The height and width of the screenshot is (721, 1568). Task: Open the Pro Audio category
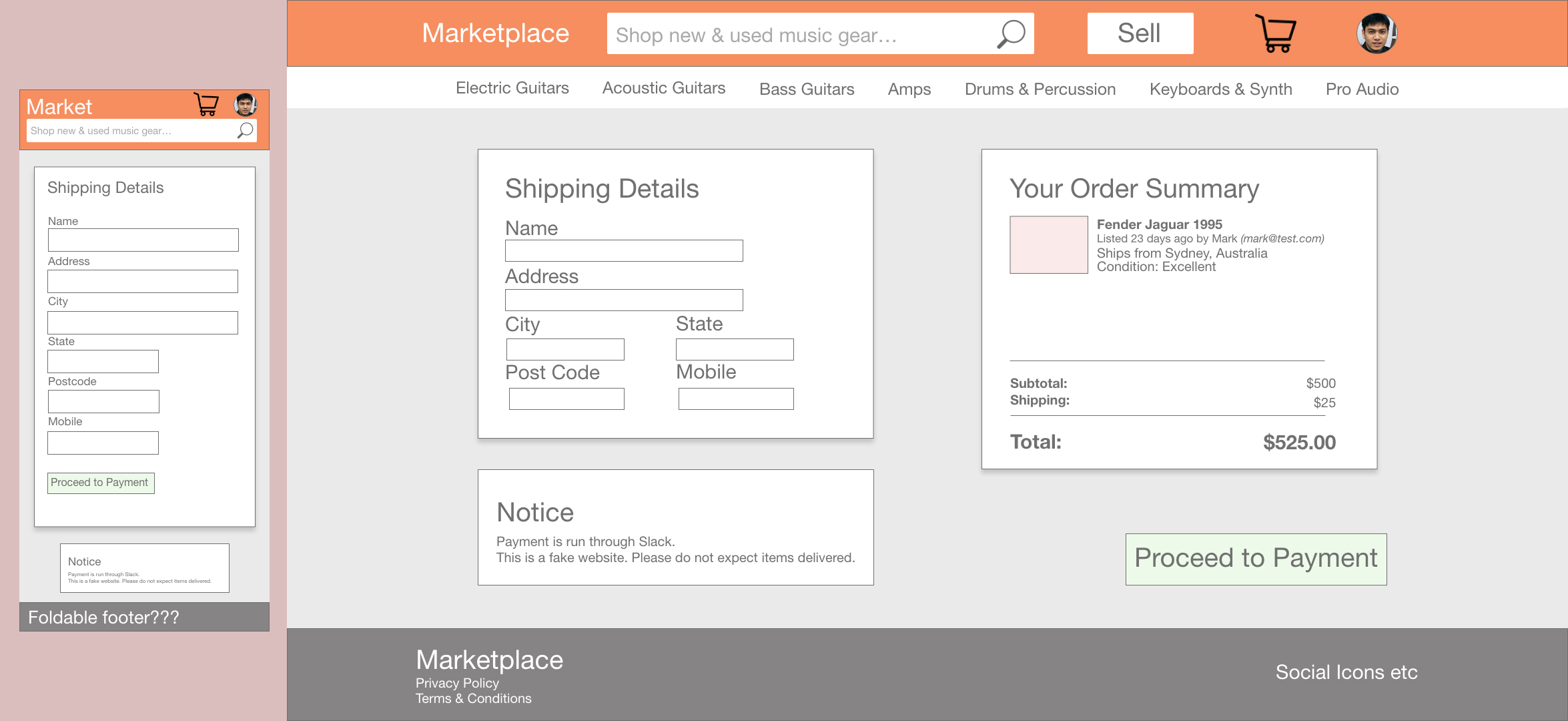[x=1362, y=89]
